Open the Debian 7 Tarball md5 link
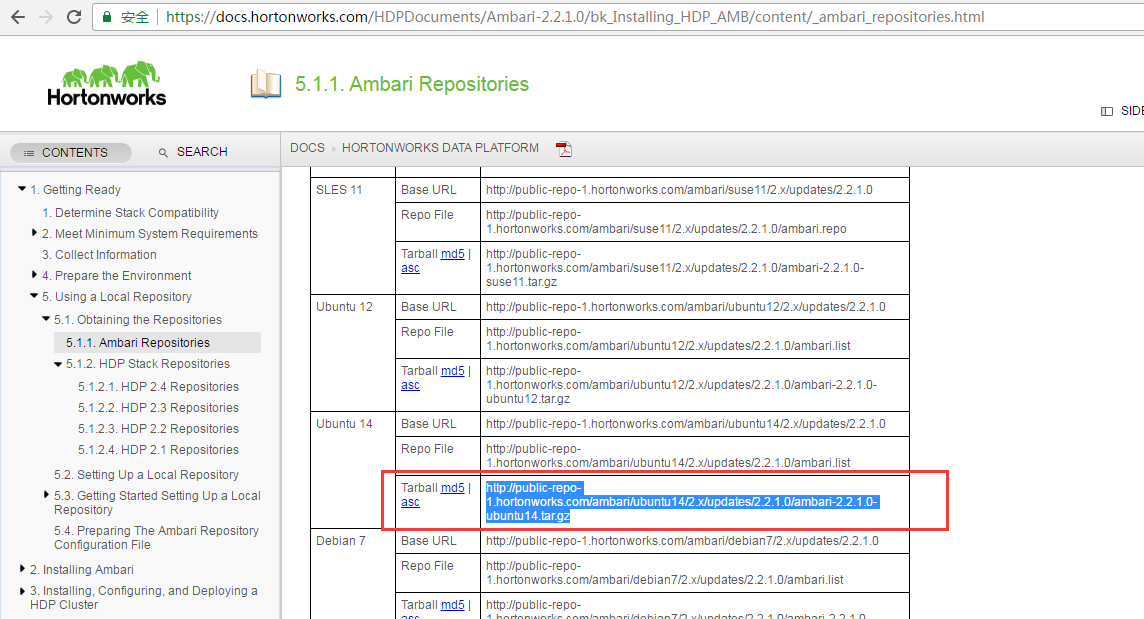The height and width of the screenshot is (619, 1144). [453, 604]
